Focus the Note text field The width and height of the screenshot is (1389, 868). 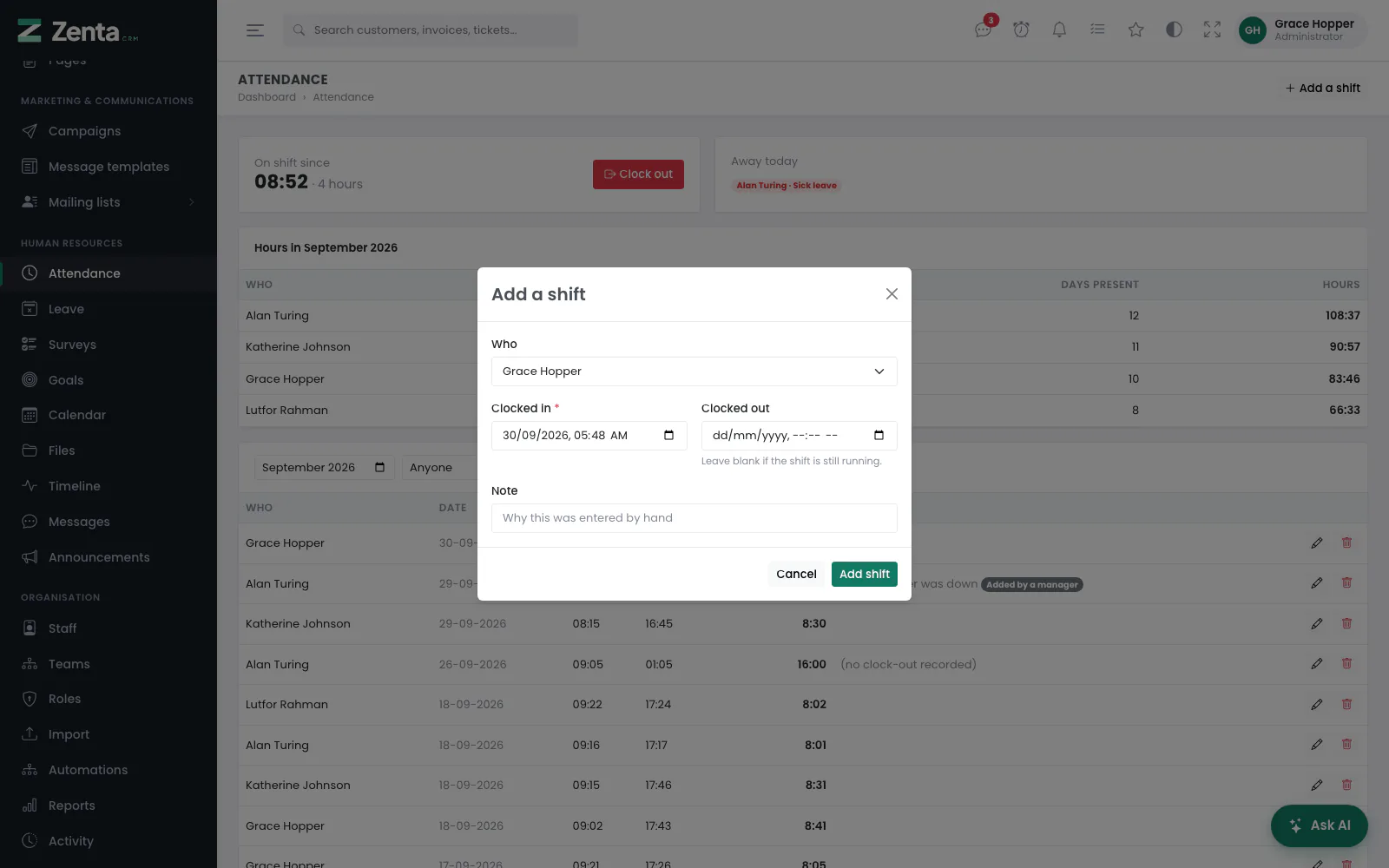click(x=694, y=518)
